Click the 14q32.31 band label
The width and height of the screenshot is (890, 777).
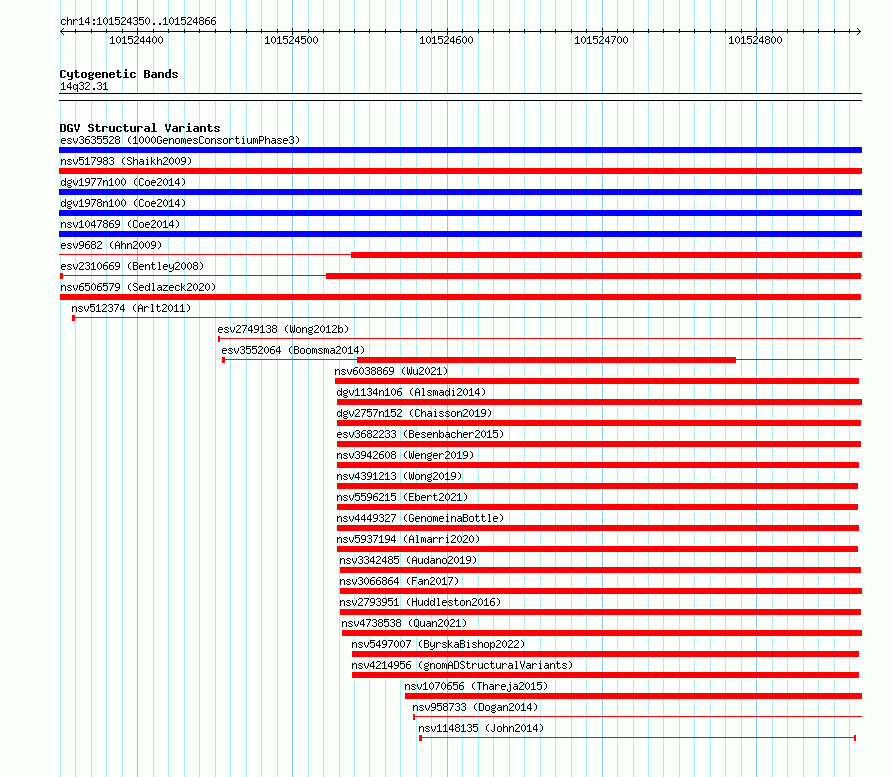[84, 87]
